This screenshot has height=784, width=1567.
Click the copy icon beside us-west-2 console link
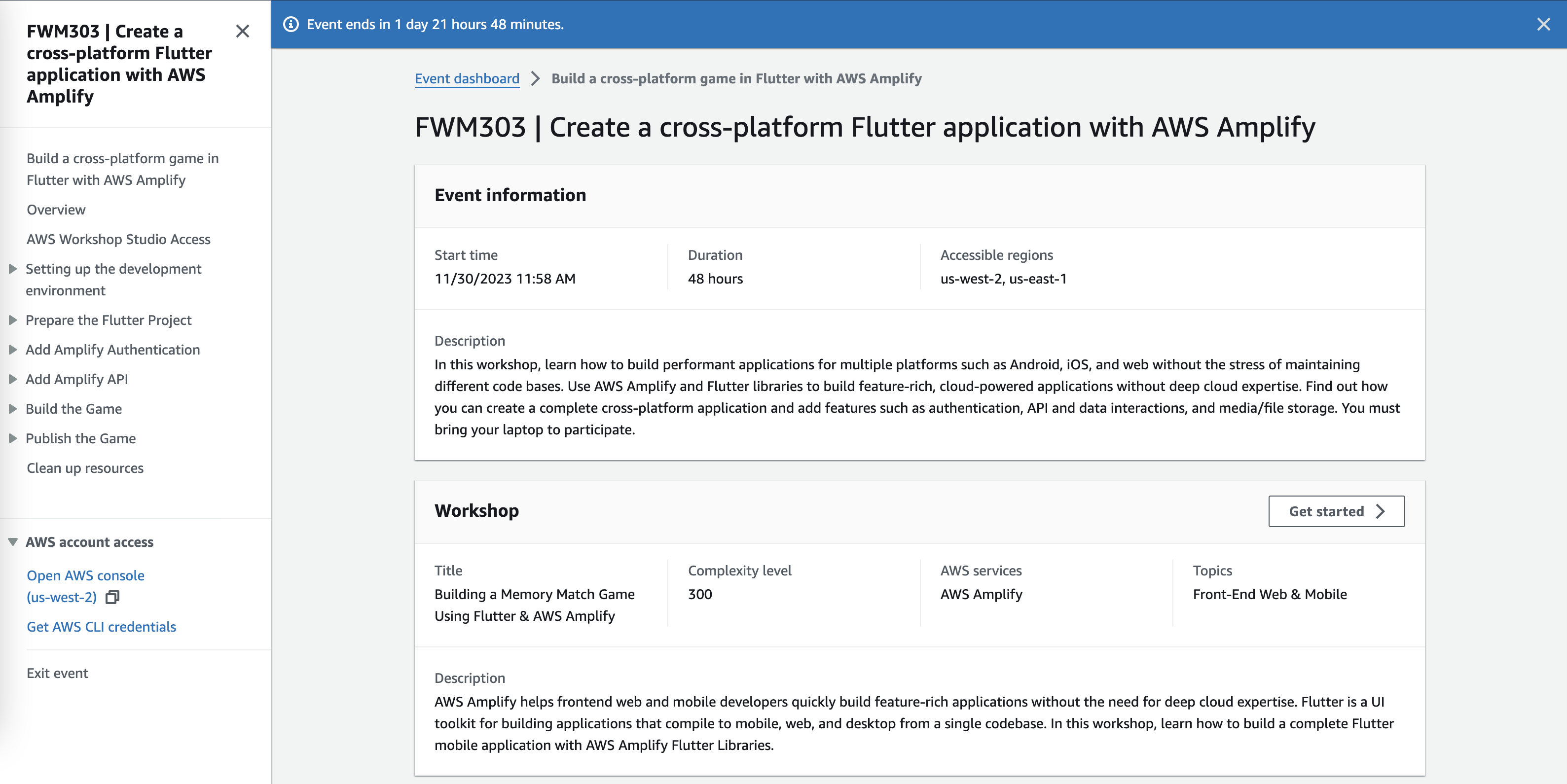[112, 597]
